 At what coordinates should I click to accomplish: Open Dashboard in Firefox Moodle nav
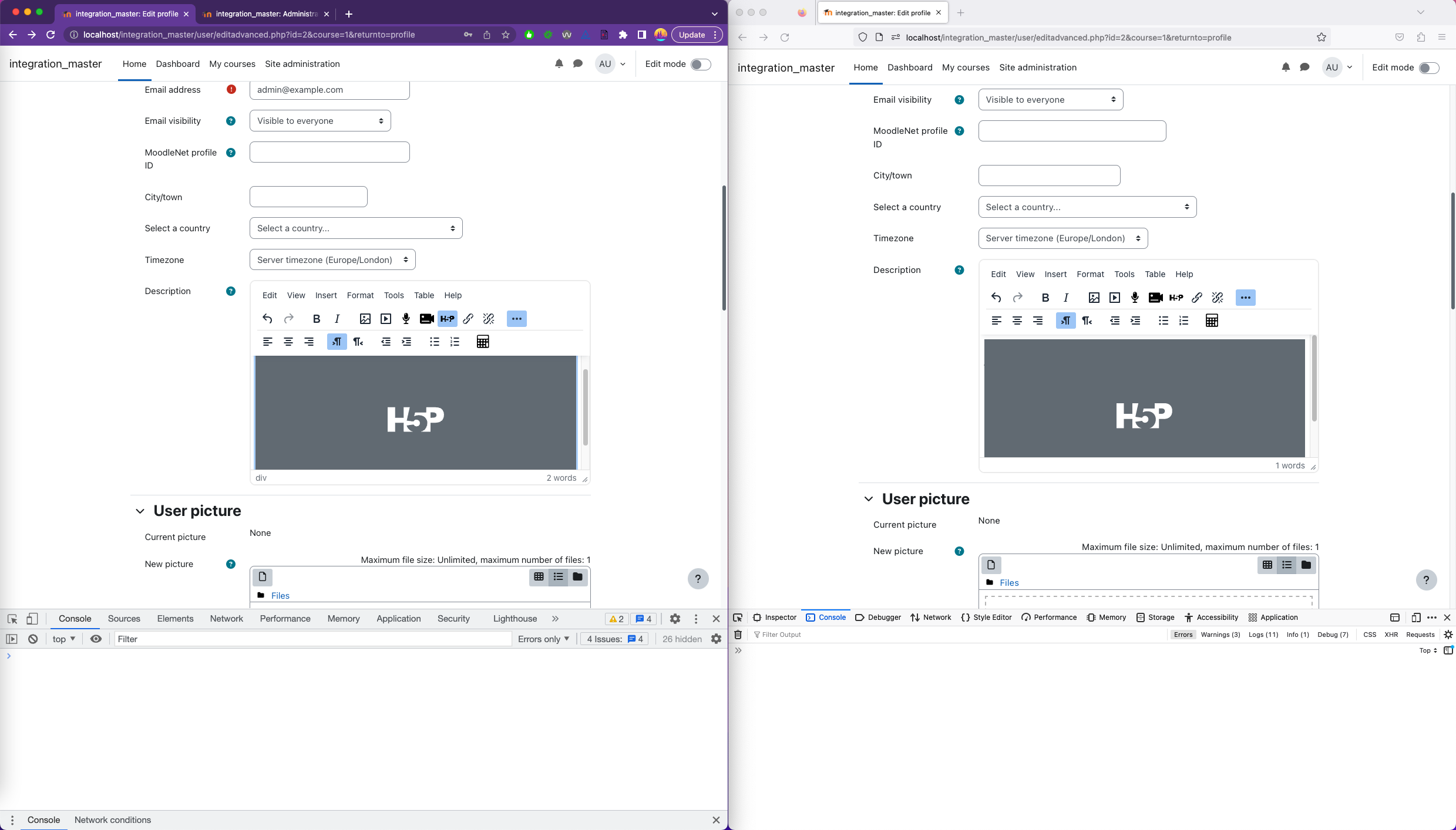click(x=910, y=68)
